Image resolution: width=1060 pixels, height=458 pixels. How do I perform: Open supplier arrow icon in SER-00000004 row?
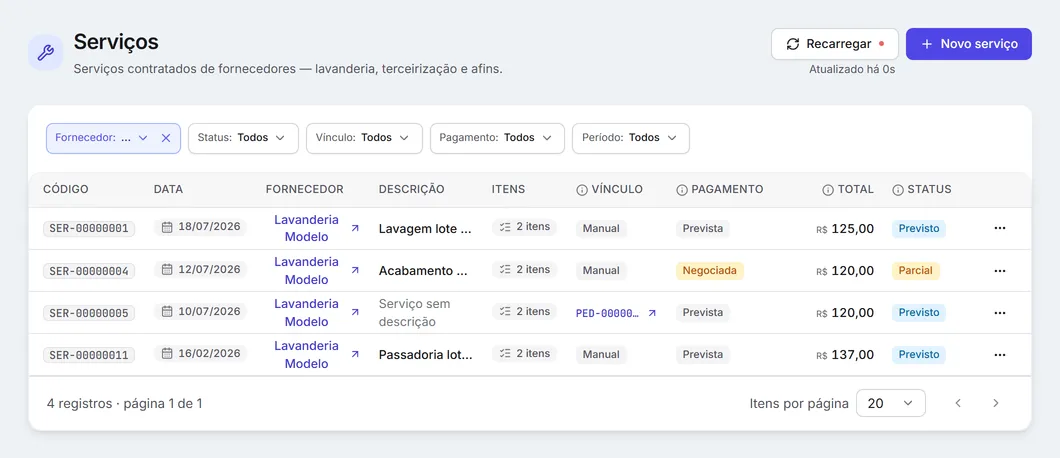tap(355, 271)
